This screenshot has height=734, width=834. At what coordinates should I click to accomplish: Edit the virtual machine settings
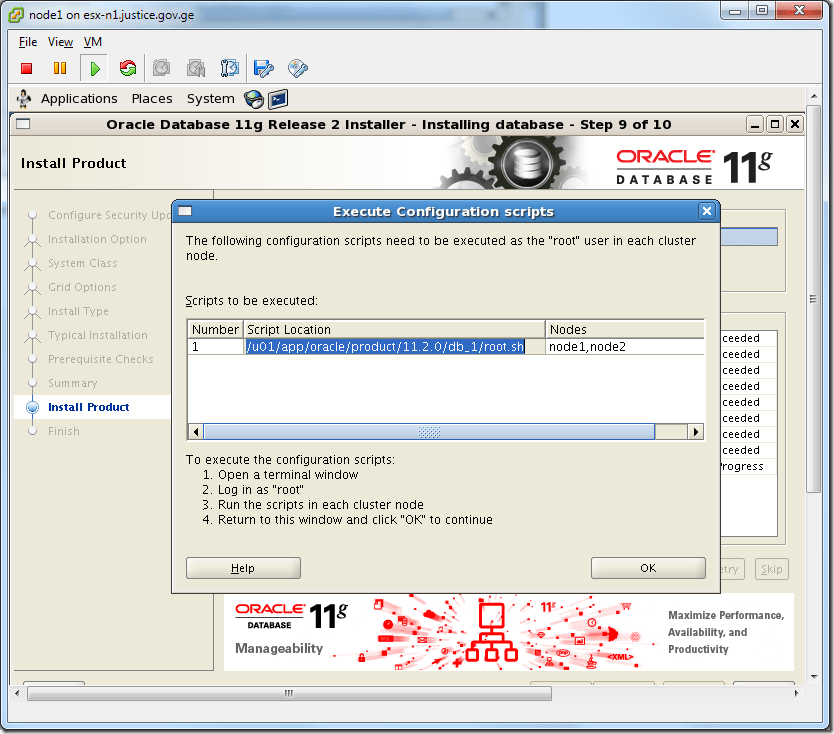pos(262,68)
